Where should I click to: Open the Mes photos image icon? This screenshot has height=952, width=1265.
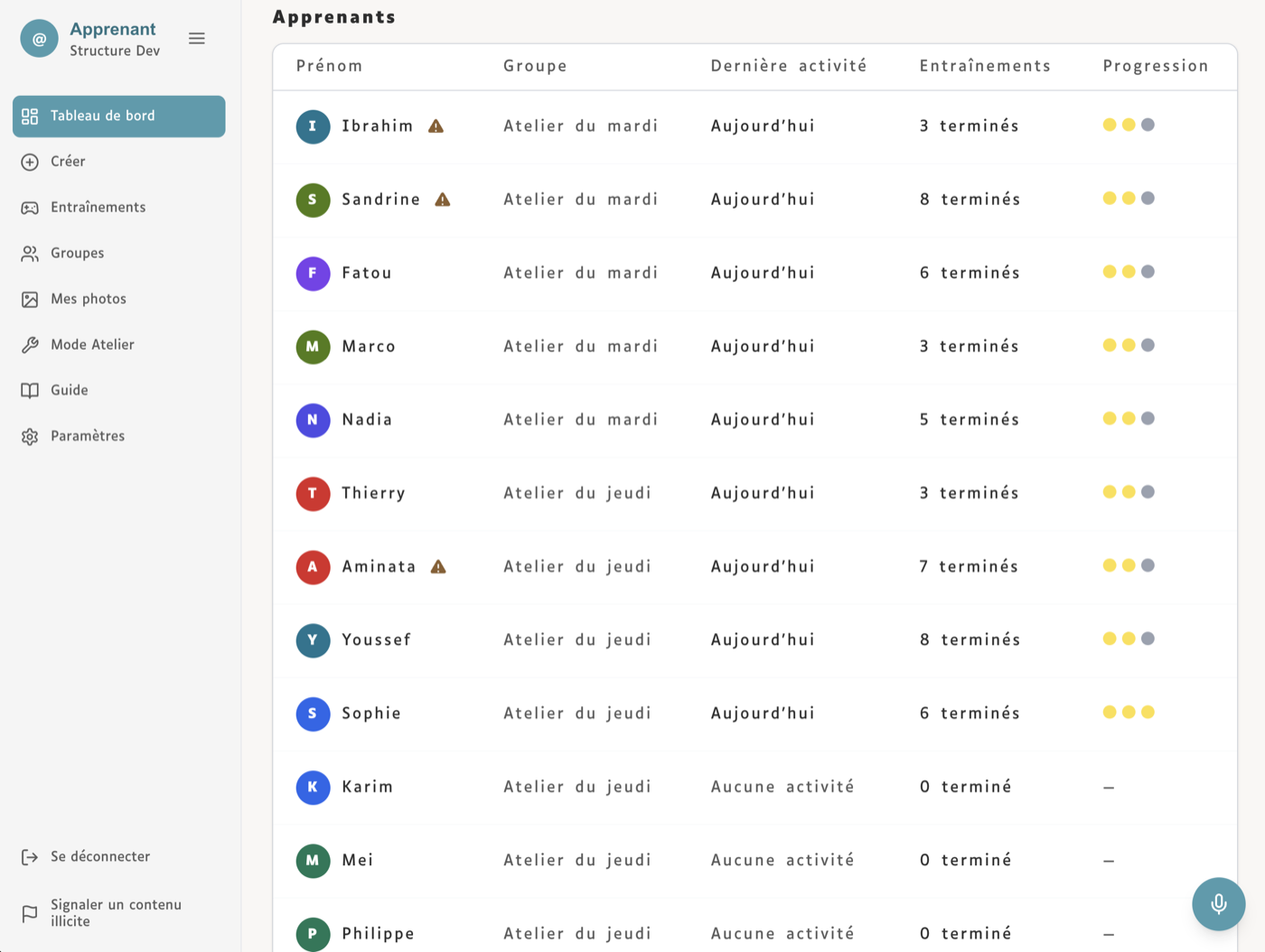(29, 298)
